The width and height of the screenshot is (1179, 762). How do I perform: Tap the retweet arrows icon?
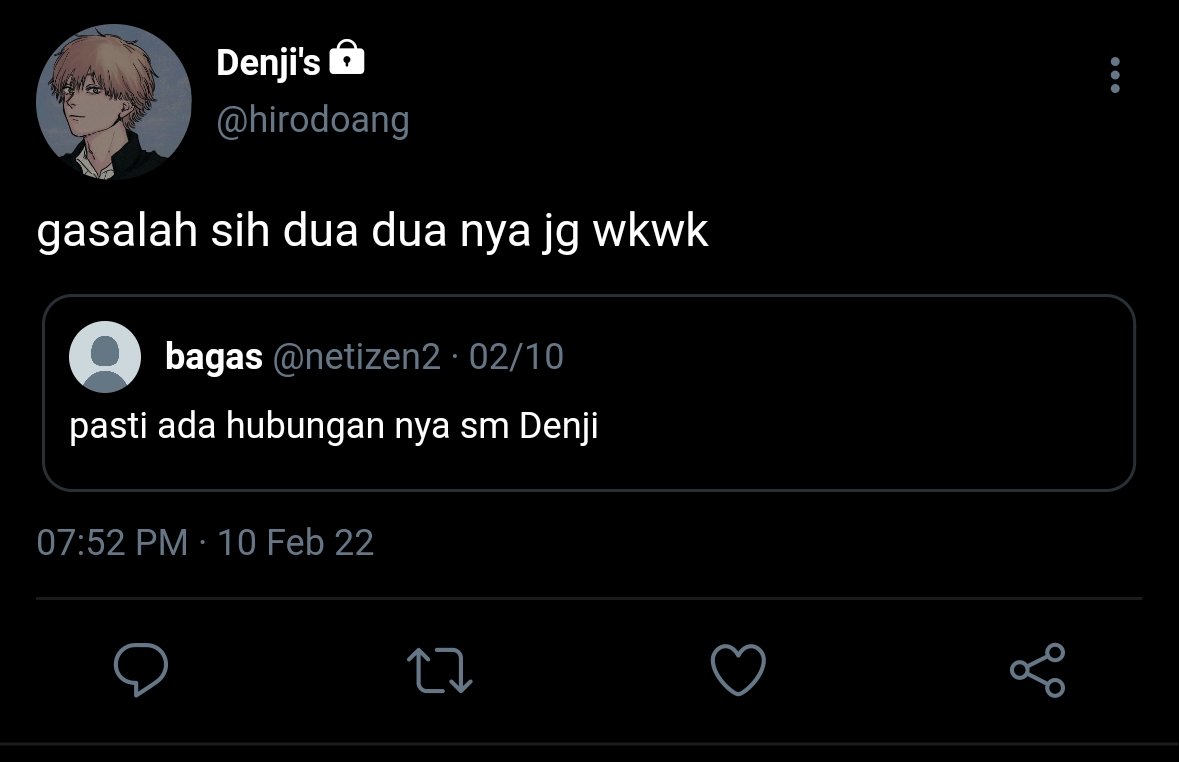440,669
